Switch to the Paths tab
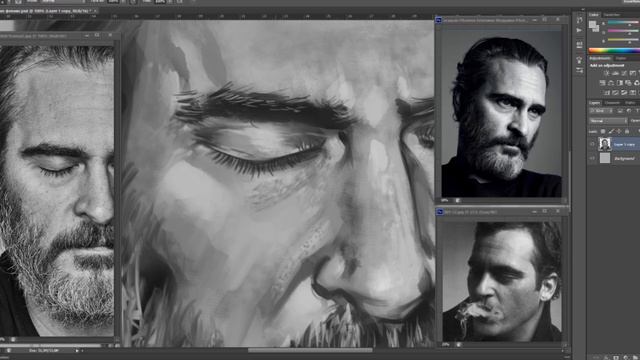This screenshot has width=640, height=360. pyautogui.click(x=630, y=103)
